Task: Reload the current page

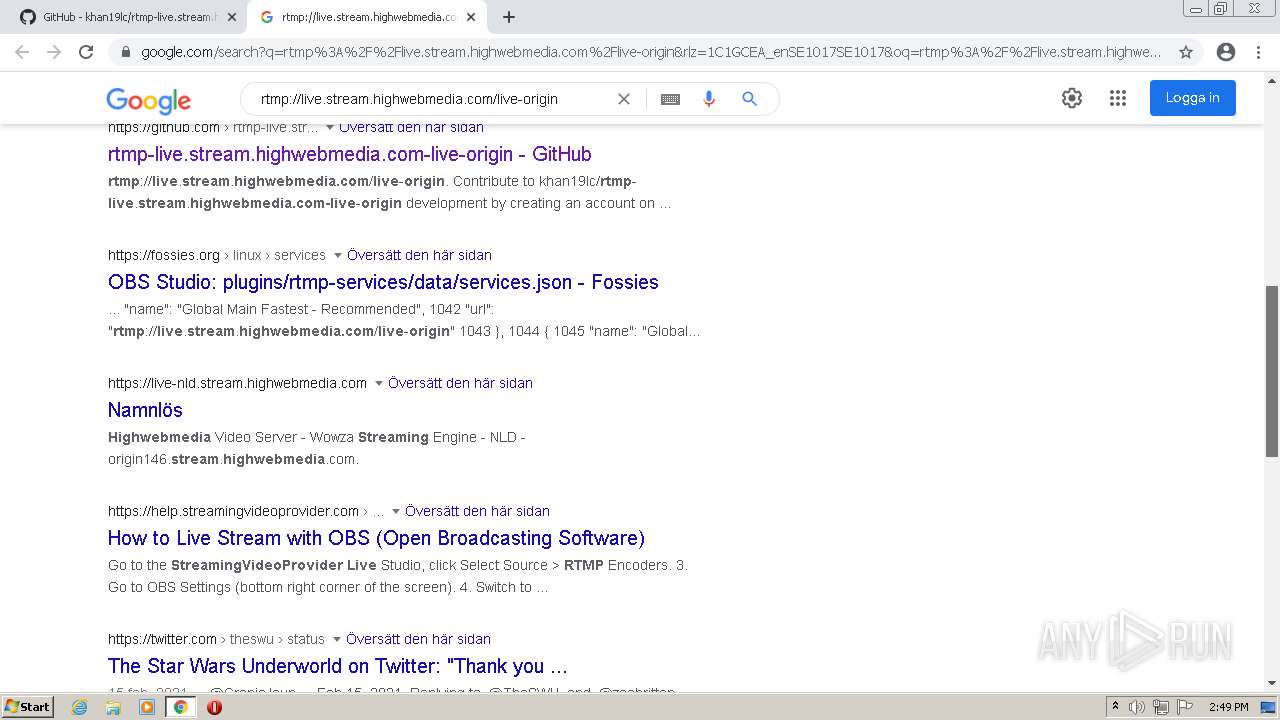Action: [86, 52]
